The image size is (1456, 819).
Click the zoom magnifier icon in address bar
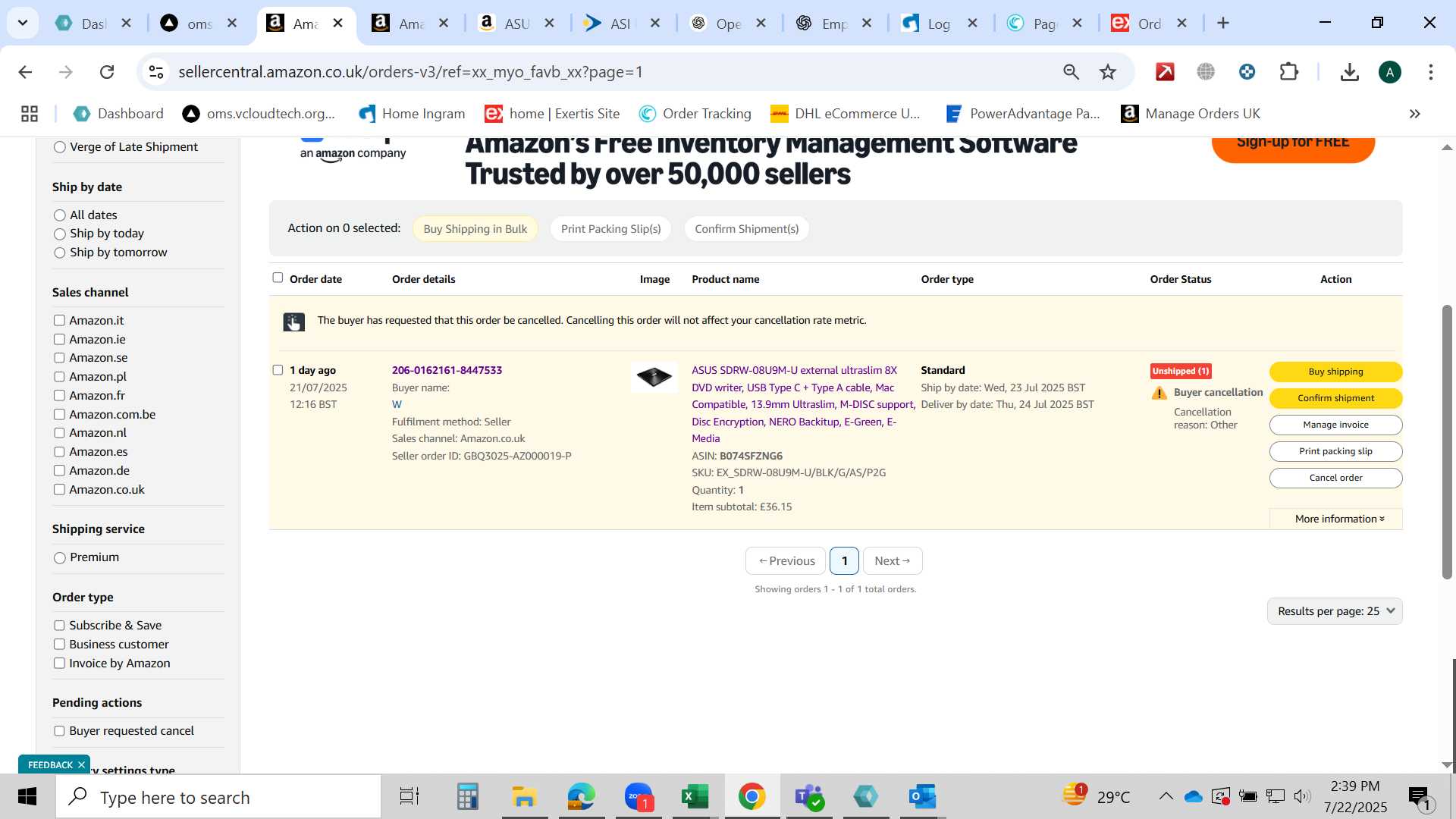coord(1071,72)
